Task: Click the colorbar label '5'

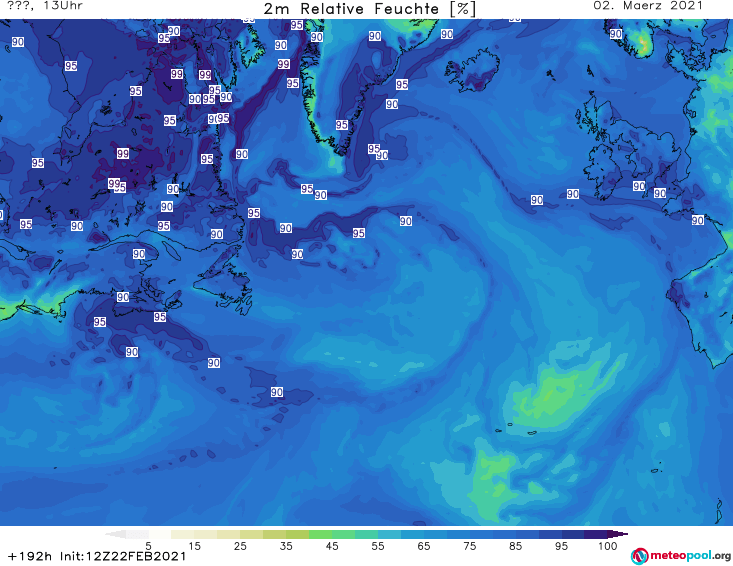Action: point(148,546)
